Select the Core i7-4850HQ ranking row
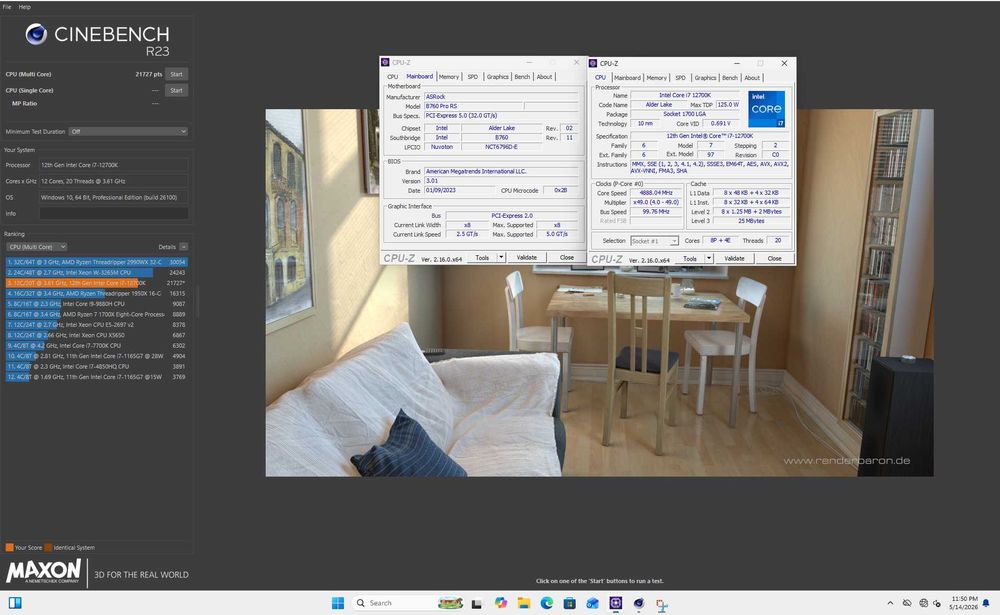 coord(96,366)
